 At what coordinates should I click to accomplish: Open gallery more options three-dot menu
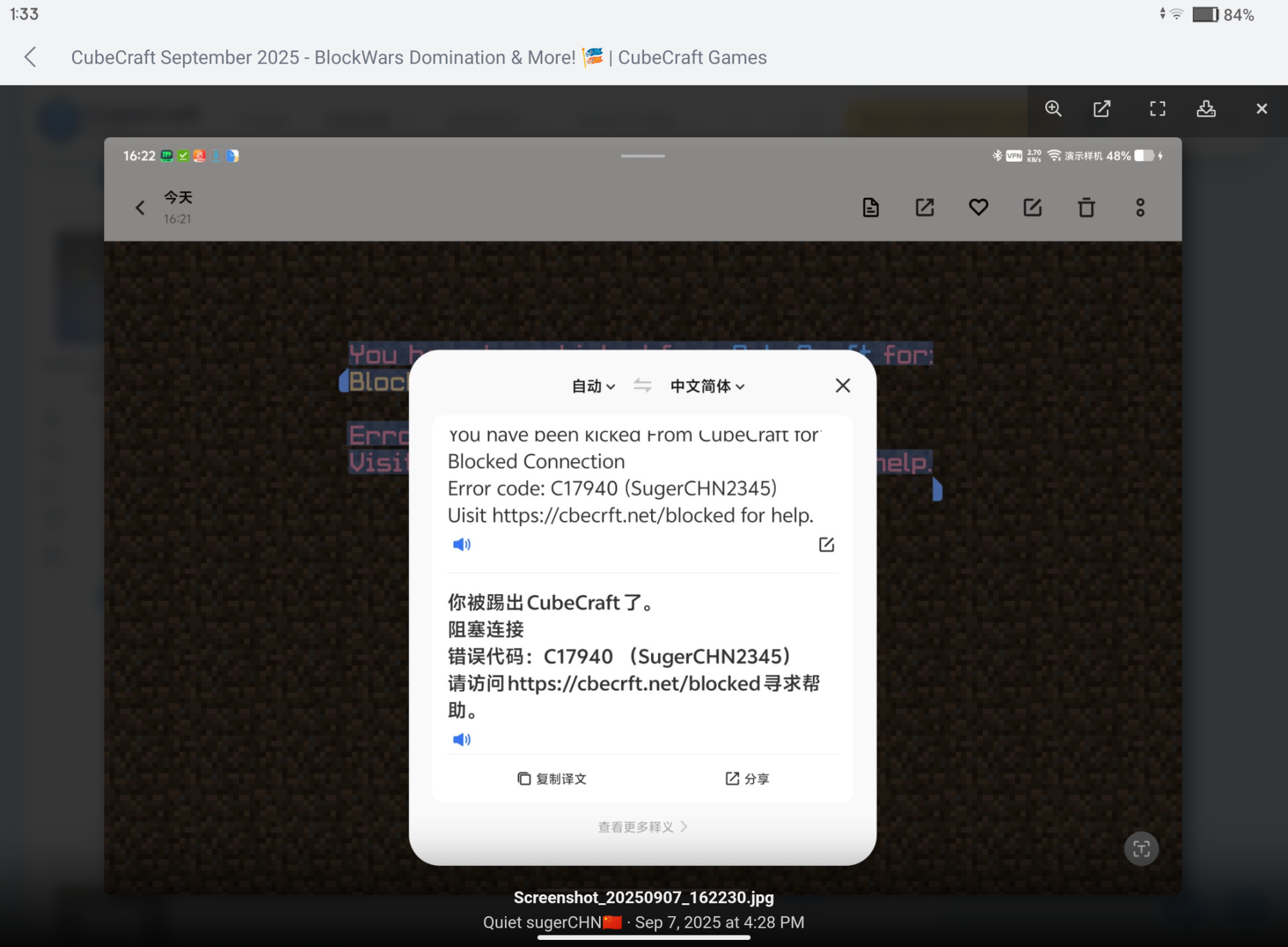tap(1140, 207)
